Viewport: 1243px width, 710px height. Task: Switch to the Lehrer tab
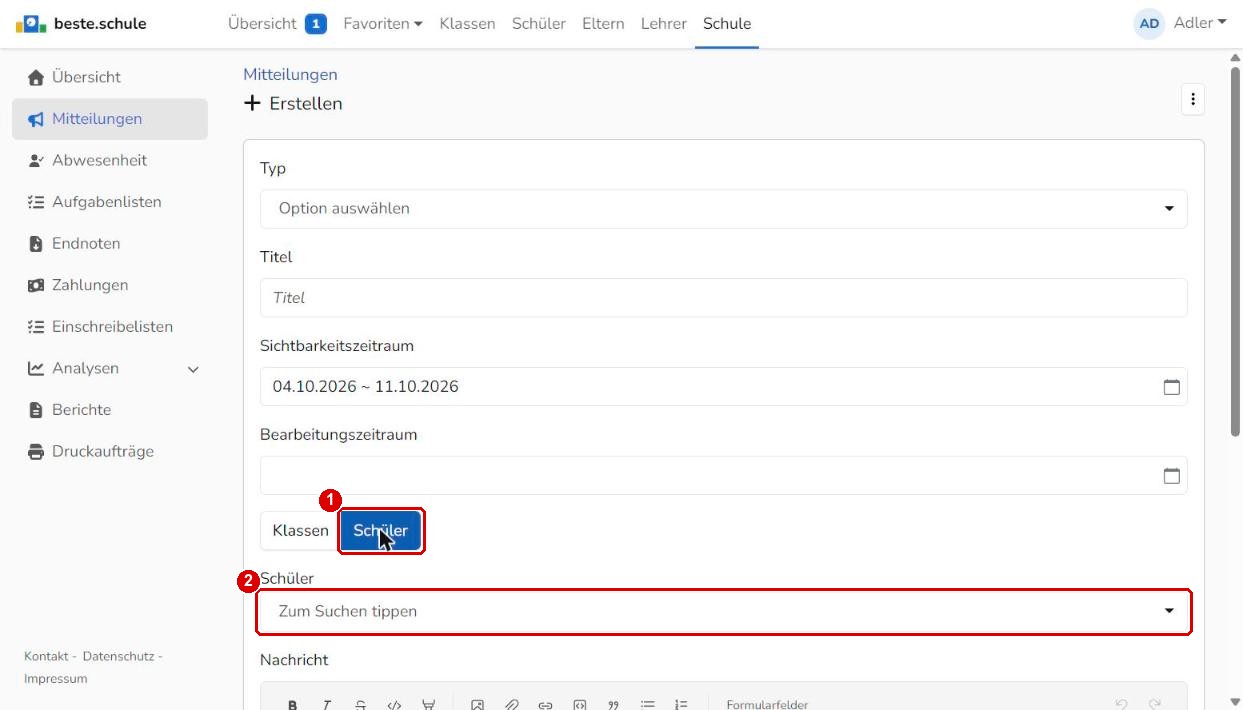[664, 23]
